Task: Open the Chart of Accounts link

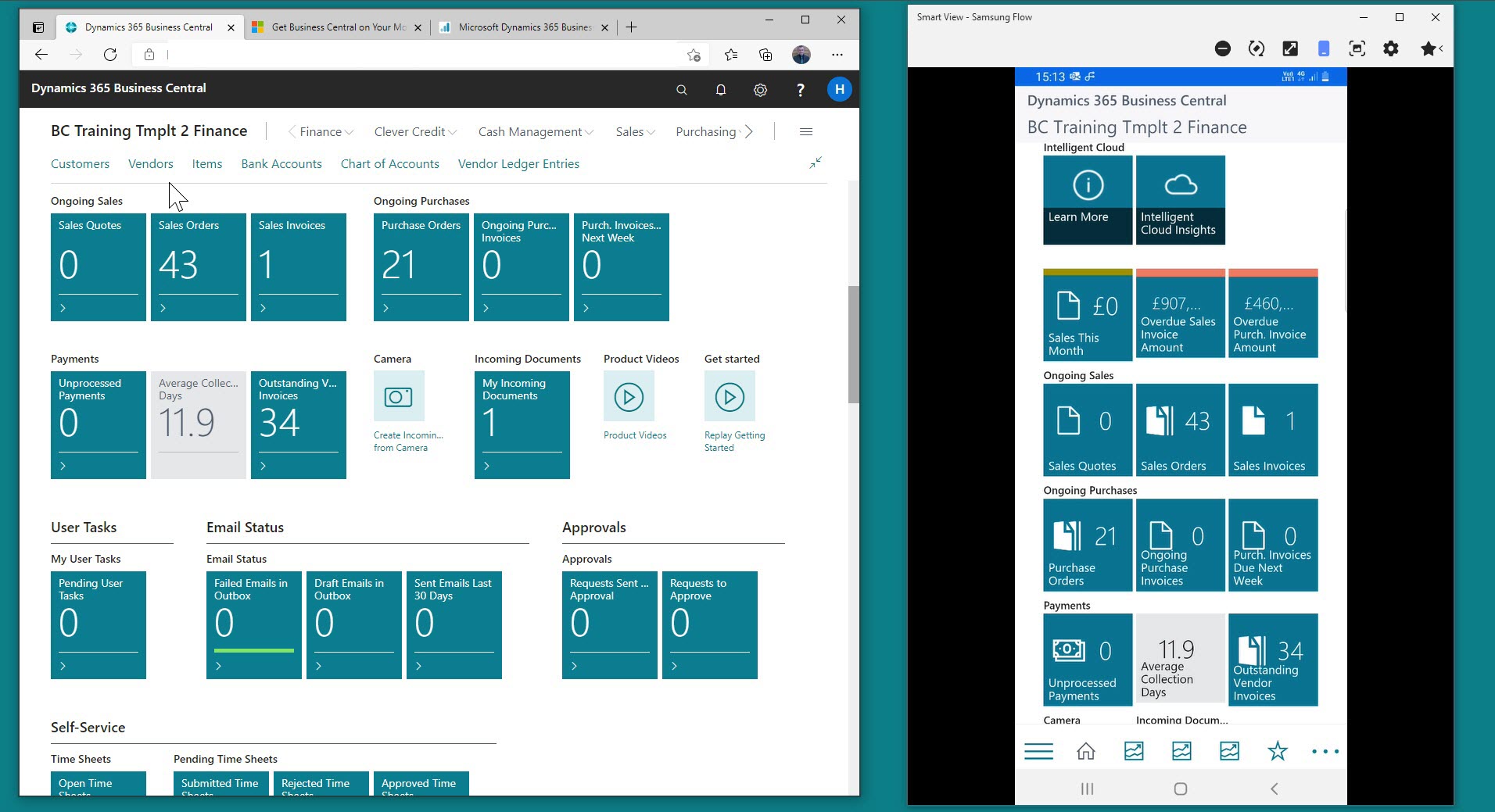Action: [390, 163]
